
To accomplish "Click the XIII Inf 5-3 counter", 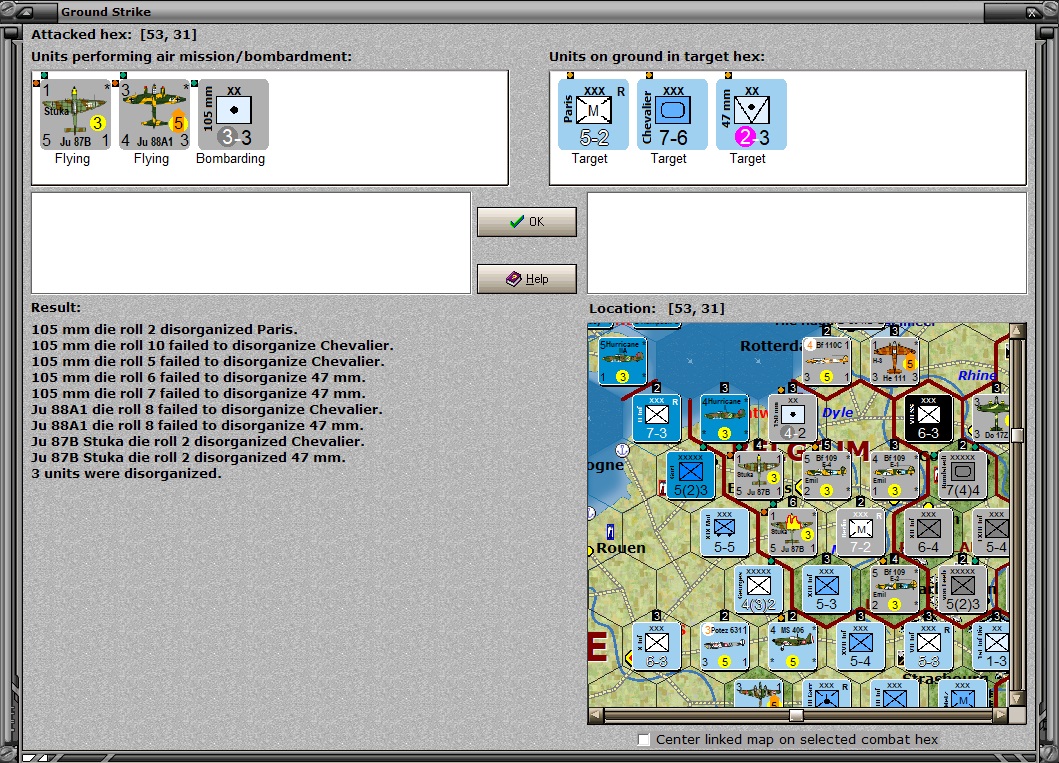I will [x=827, y=589].
